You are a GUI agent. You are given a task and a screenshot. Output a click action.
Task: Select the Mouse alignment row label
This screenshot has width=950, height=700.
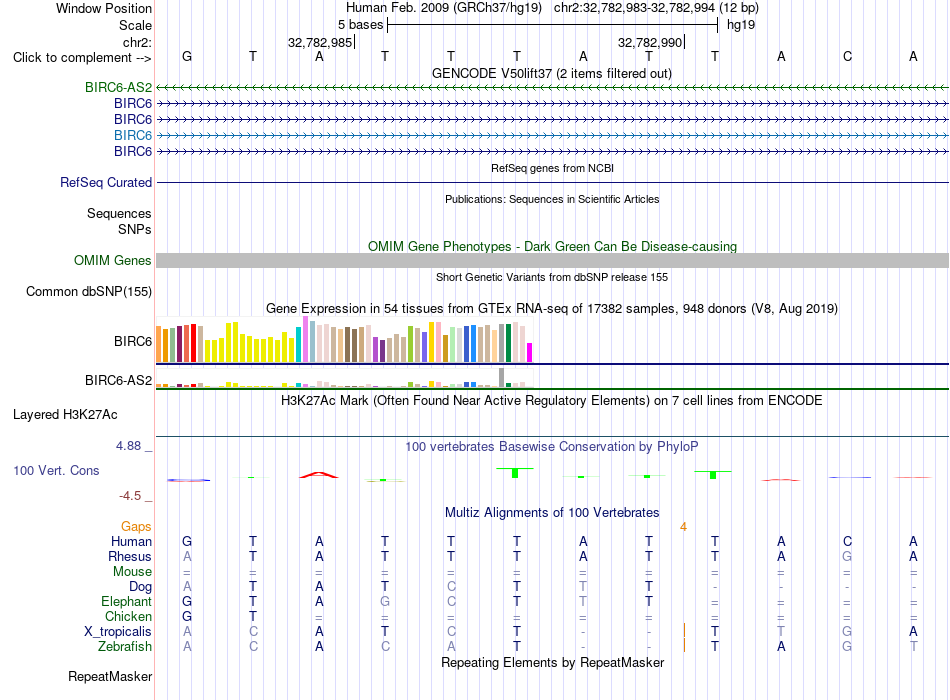[x=132, y=572]
